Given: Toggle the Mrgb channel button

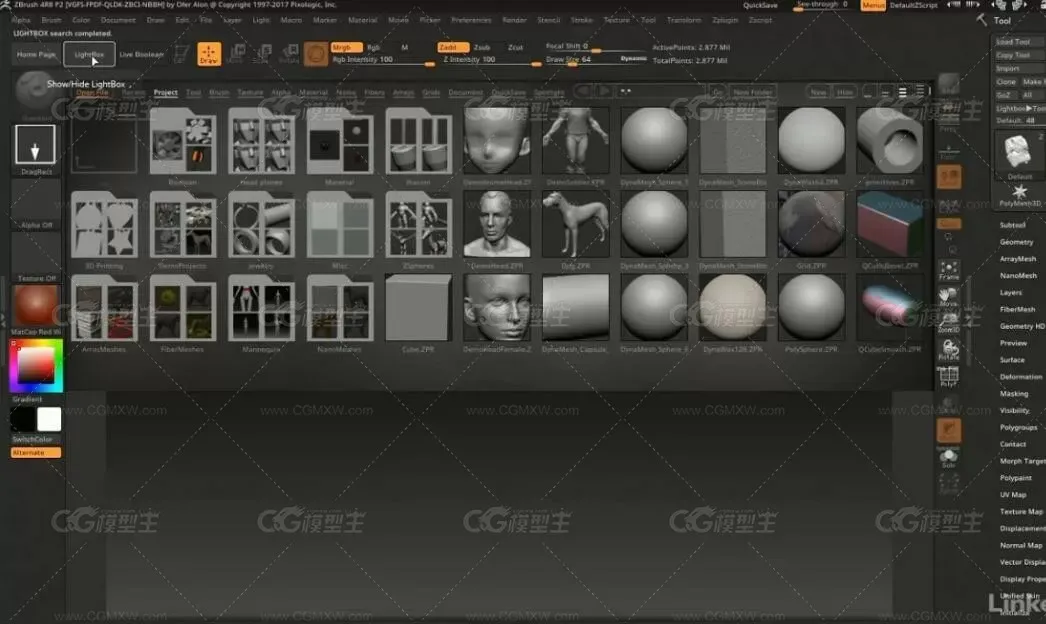Looking at the screenshot, I should pos(346,47).
